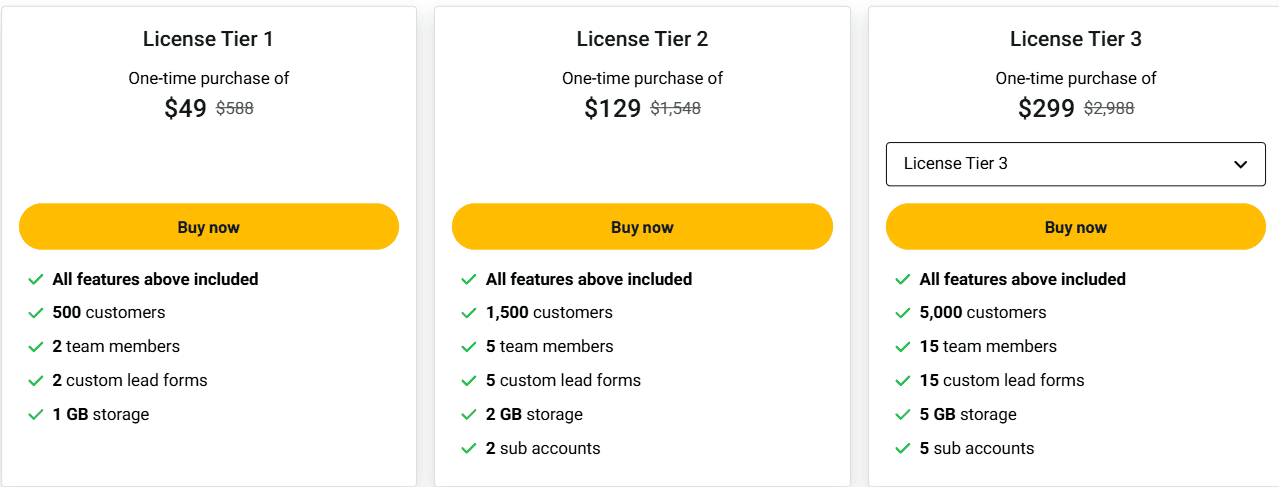Click checkmark next to 15 team members
Screen dimensions: 1279x487
[903, 347]
